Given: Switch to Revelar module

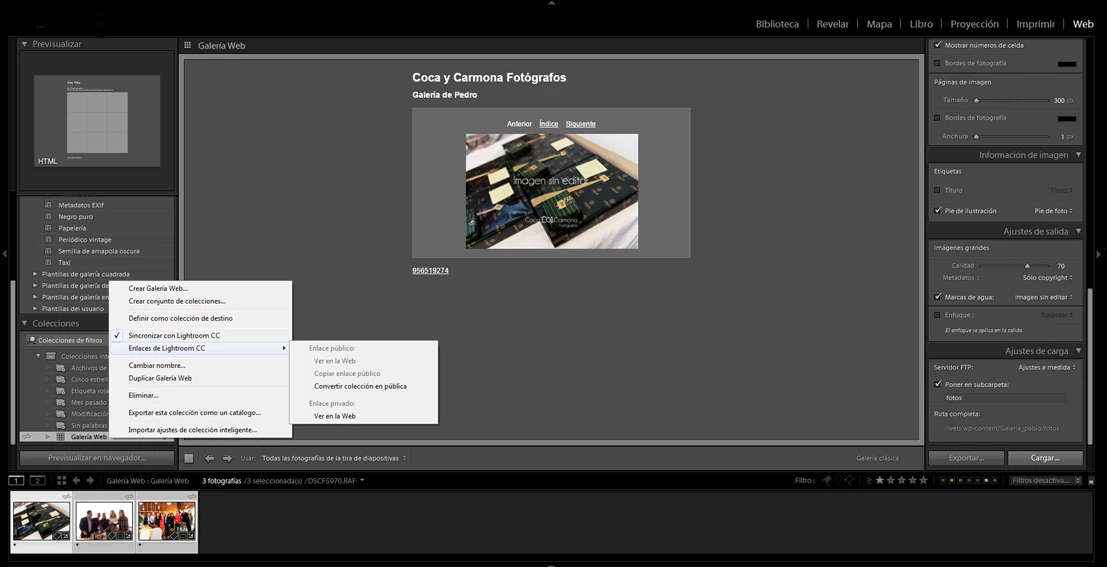Looking at the screenshot, I should click(x=832, y=24).
